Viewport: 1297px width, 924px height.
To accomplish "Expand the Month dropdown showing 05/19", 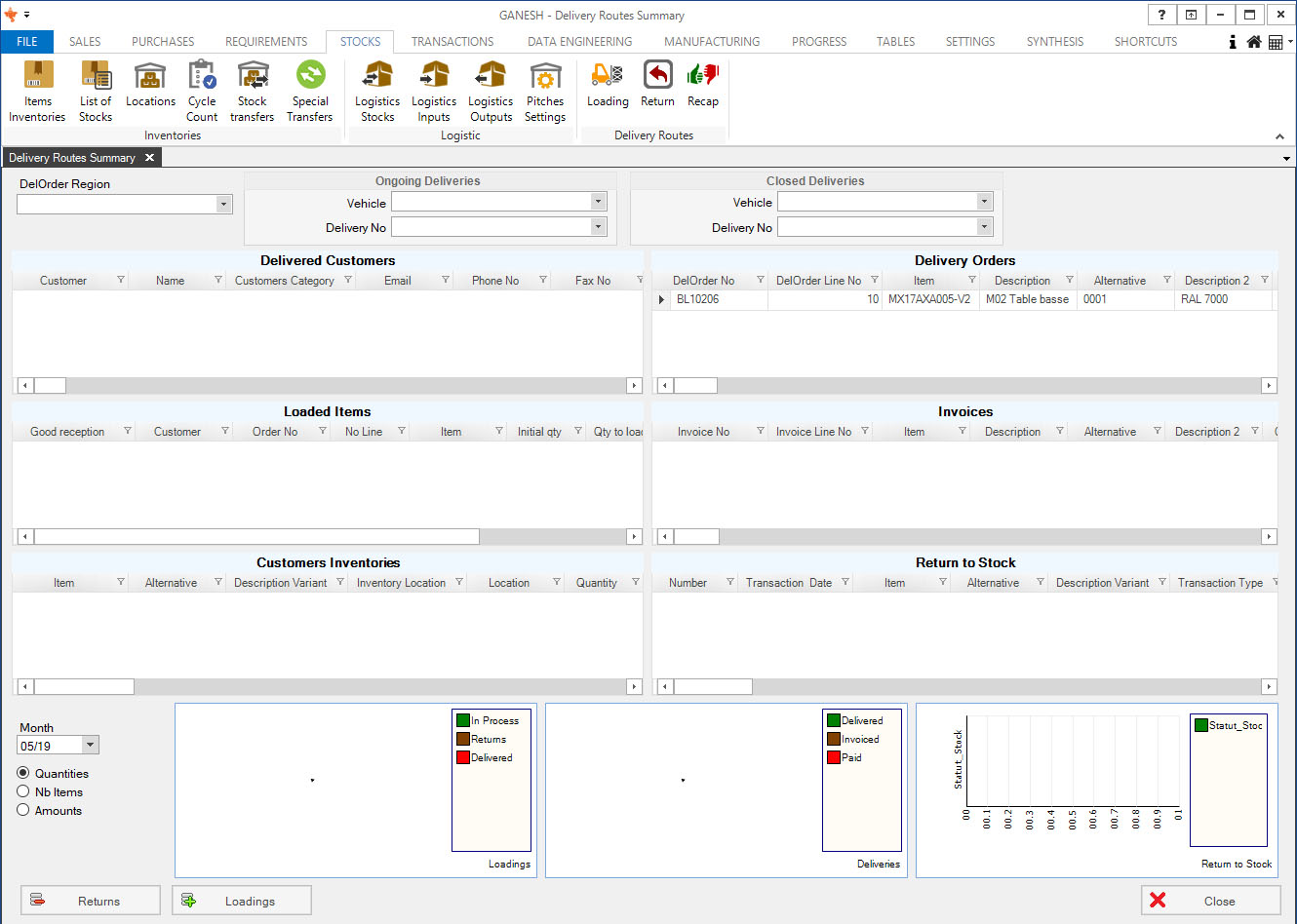I will click(x=90, y=746).
